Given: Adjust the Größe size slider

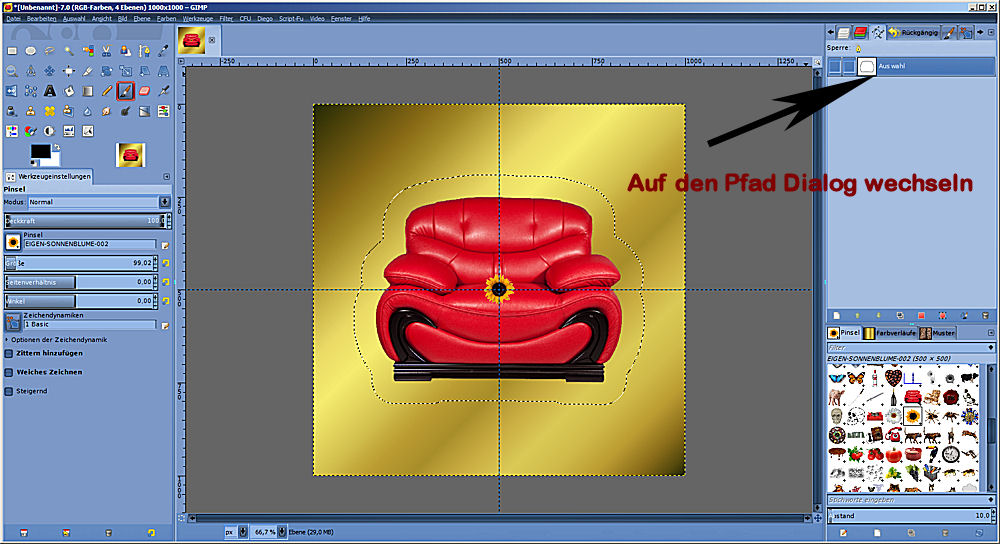Looking at the screenshot, I should point(79,263).
